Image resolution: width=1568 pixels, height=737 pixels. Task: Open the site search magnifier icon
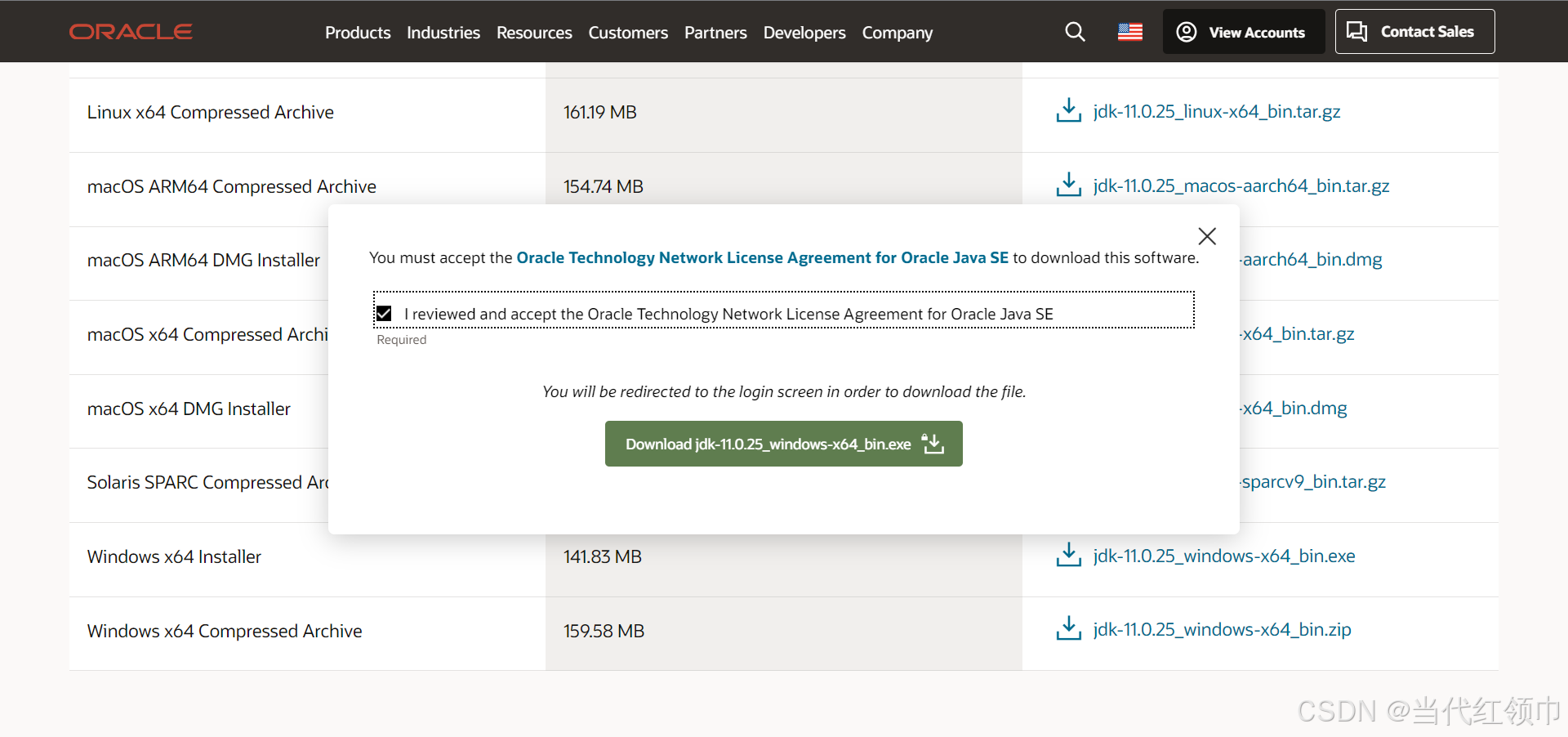click(x=1075, y=32)
